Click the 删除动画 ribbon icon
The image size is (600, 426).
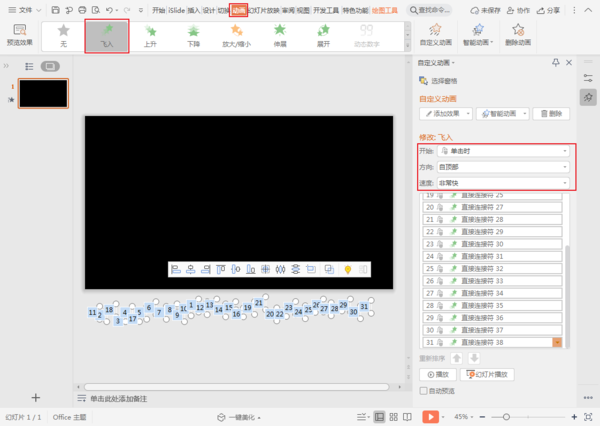coord(518,35)
